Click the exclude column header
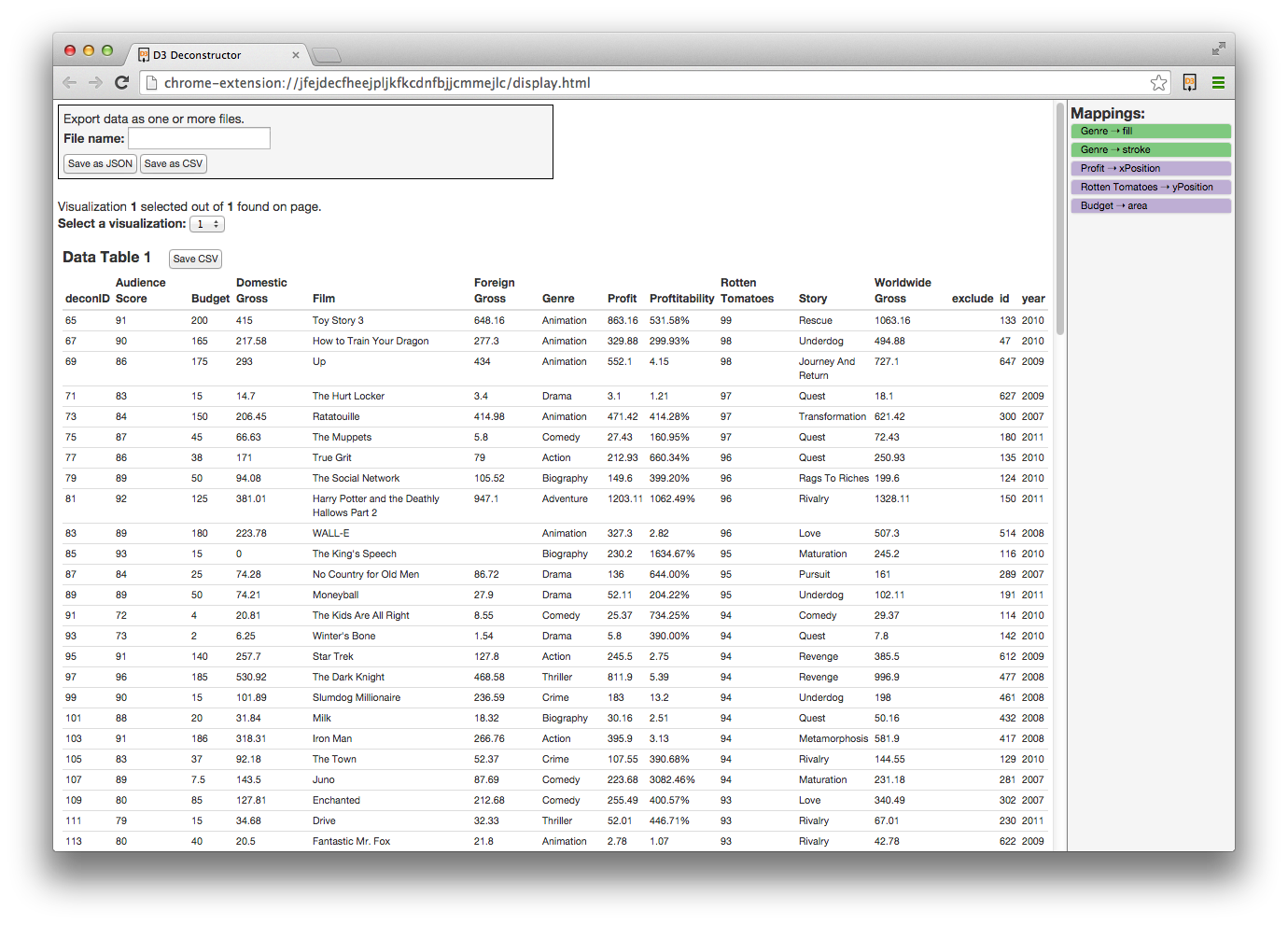 [973, 299]
